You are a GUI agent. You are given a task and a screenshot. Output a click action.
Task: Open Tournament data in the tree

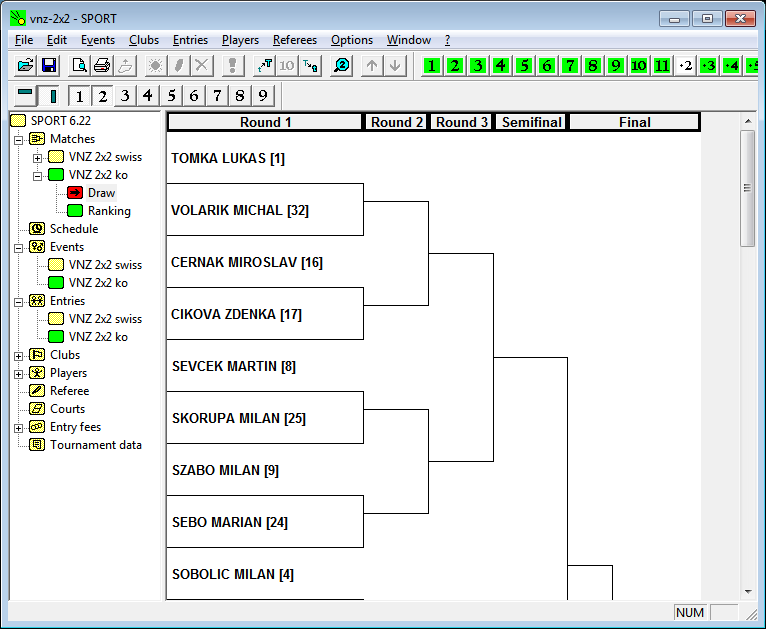tap(95, 445)
